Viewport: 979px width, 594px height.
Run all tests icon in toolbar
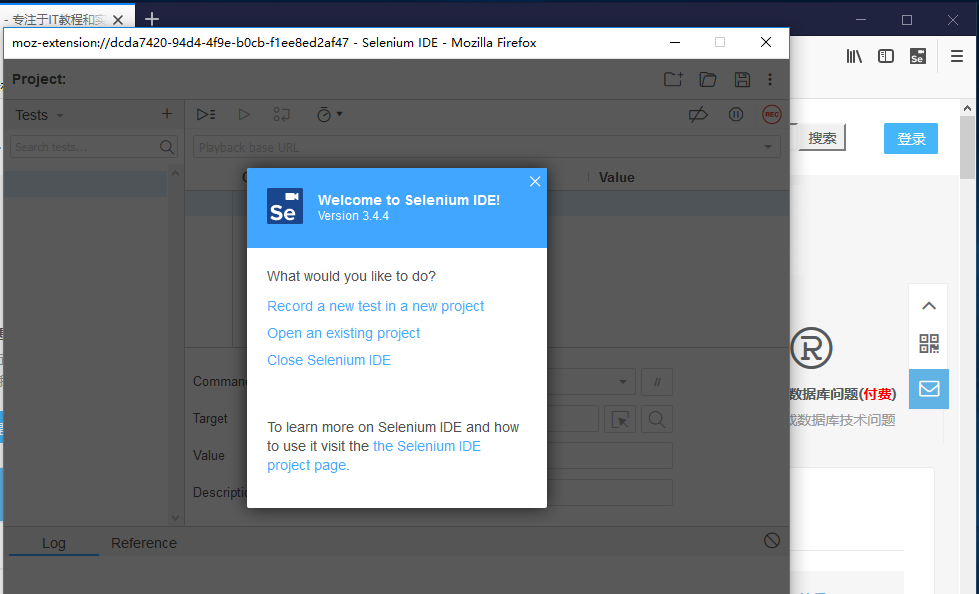point(206,114)
